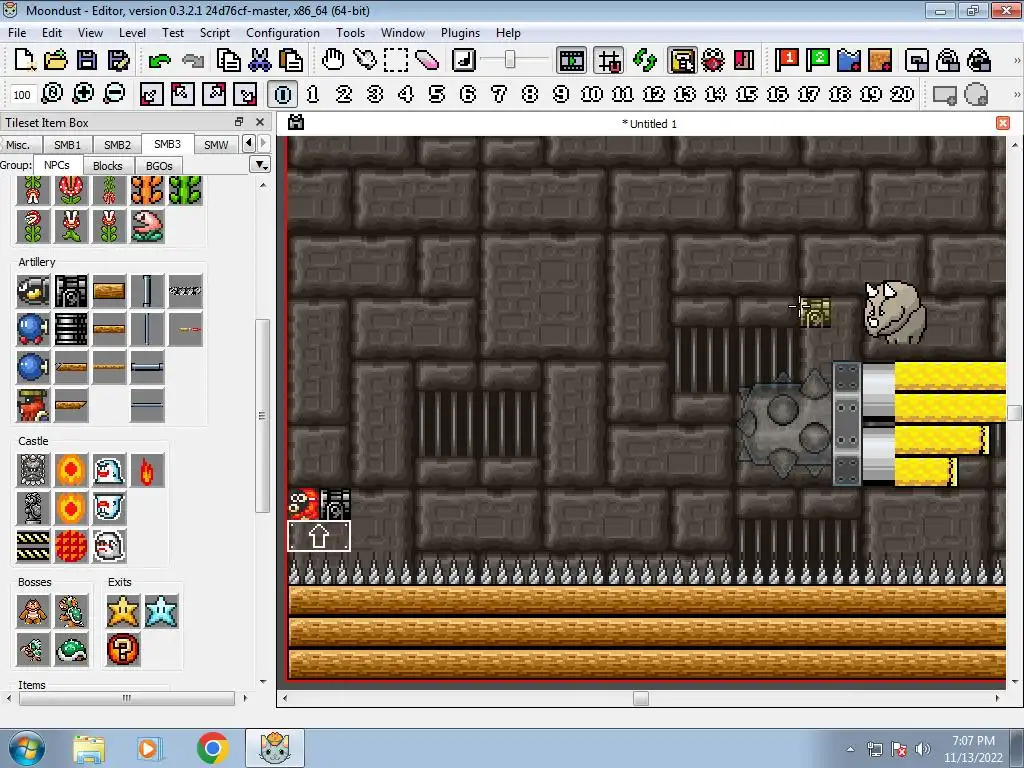Switch to section 20
The width and height of the screenshot is (1024, 768).
click(x=902, y=94)
